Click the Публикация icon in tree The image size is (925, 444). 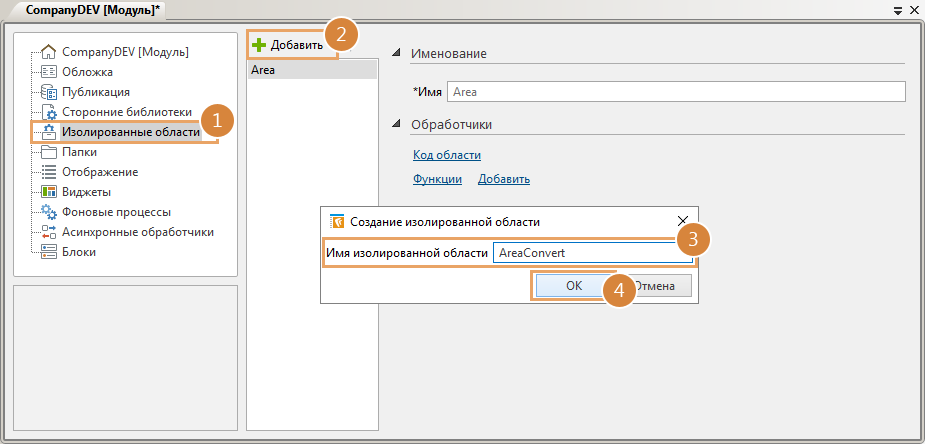point(48,92)
